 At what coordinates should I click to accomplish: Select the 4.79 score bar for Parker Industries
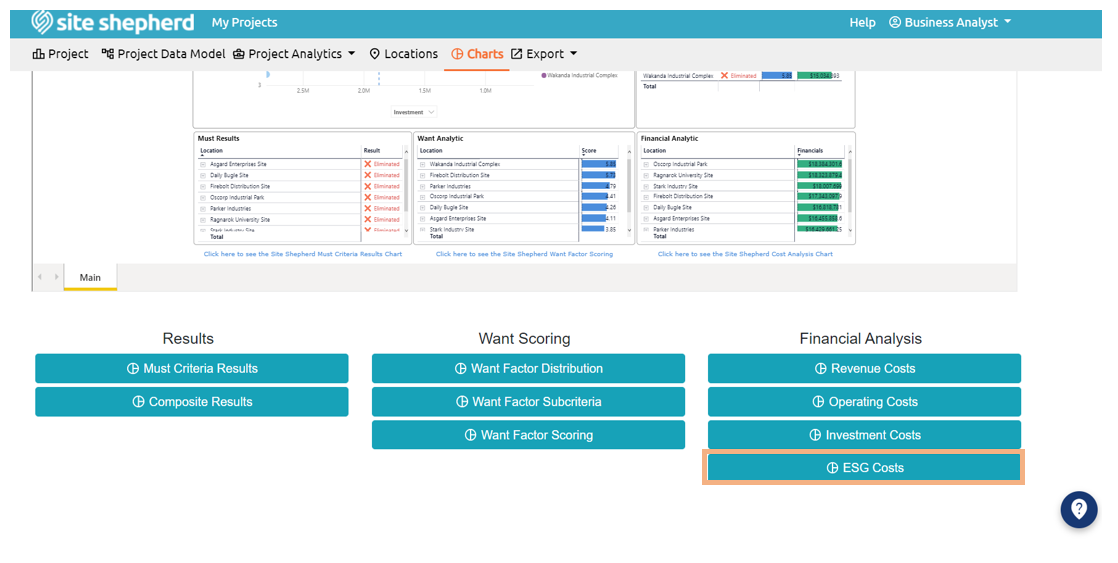click(x=598, y=186)
